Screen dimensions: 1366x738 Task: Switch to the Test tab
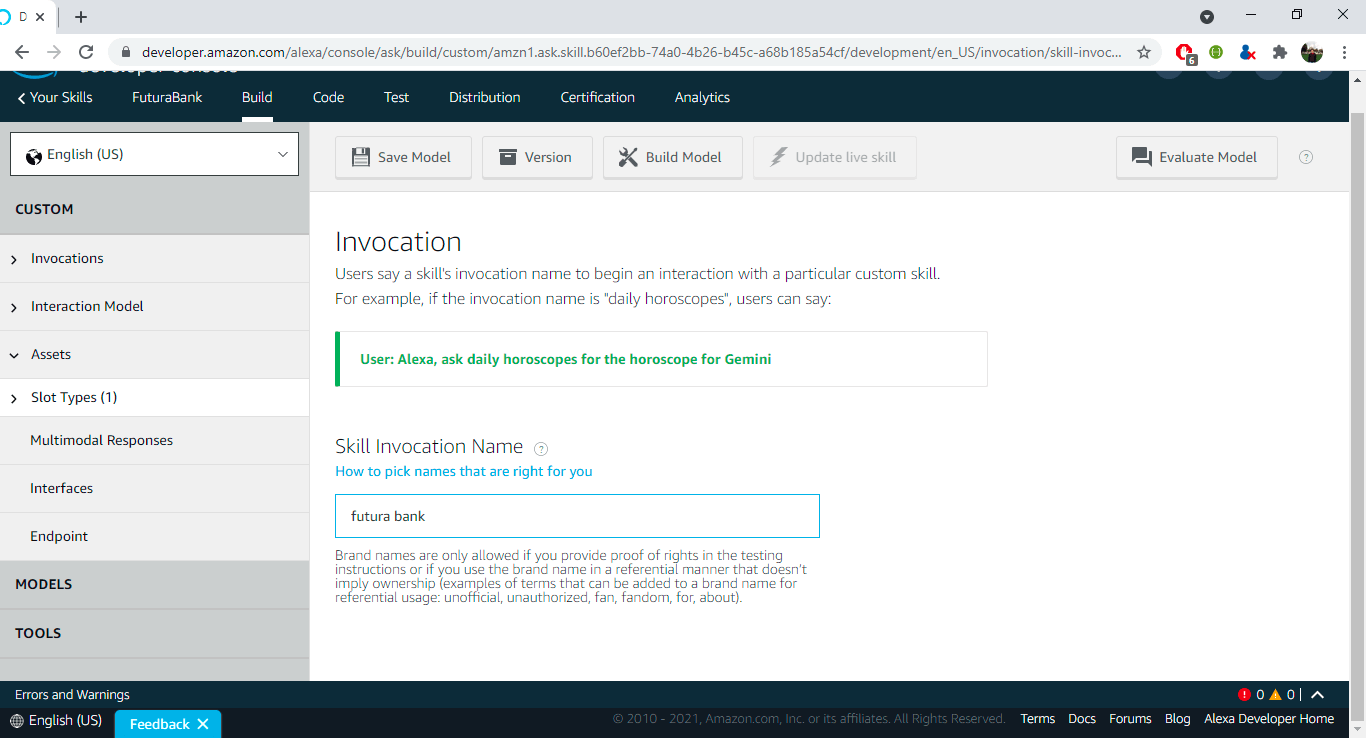[x=396, y=97]
